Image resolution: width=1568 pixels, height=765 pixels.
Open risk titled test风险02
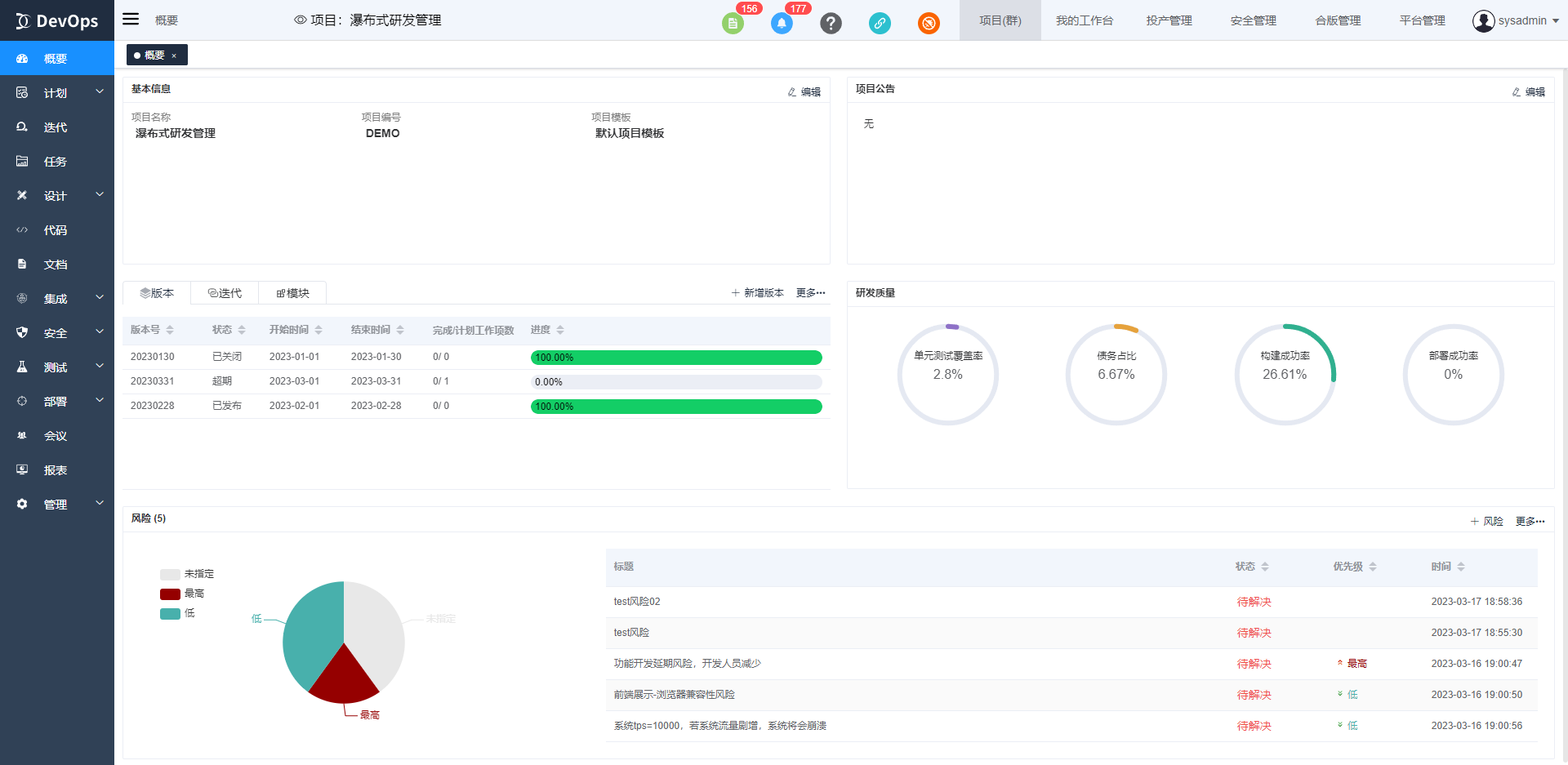pyautogui.click(x=637, y=602)
